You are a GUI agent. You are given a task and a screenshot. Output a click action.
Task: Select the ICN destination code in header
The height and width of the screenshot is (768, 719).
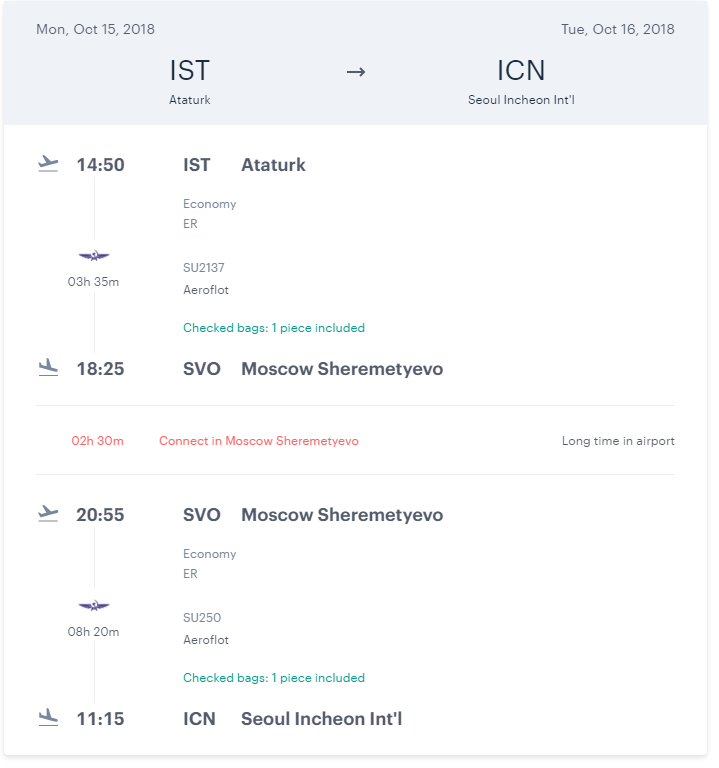[521, 71]
